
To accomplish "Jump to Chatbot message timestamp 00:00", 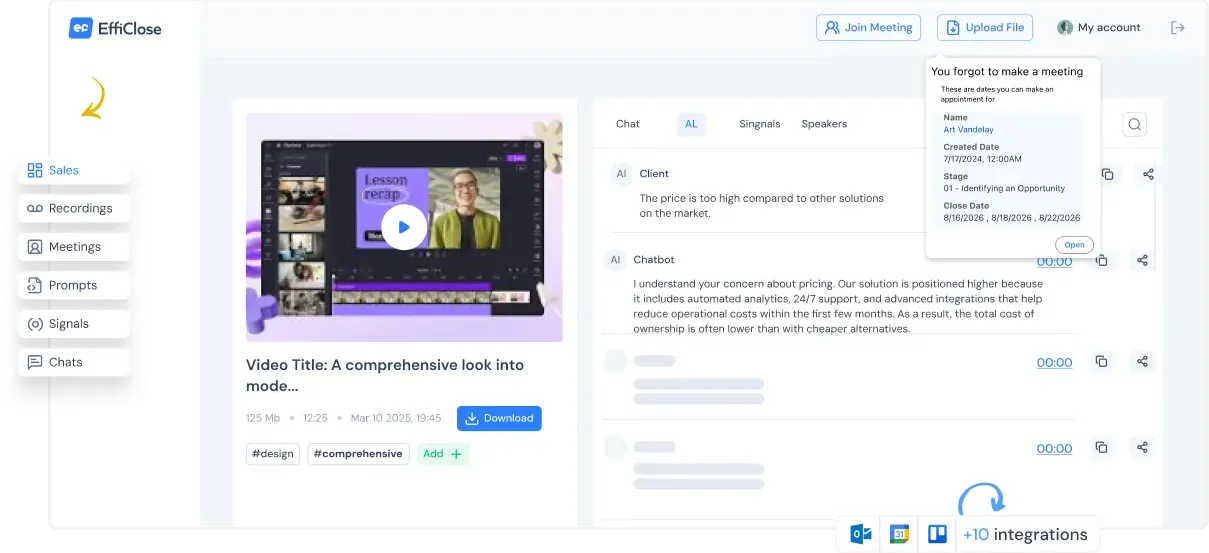I will (x=1054, y=262).
